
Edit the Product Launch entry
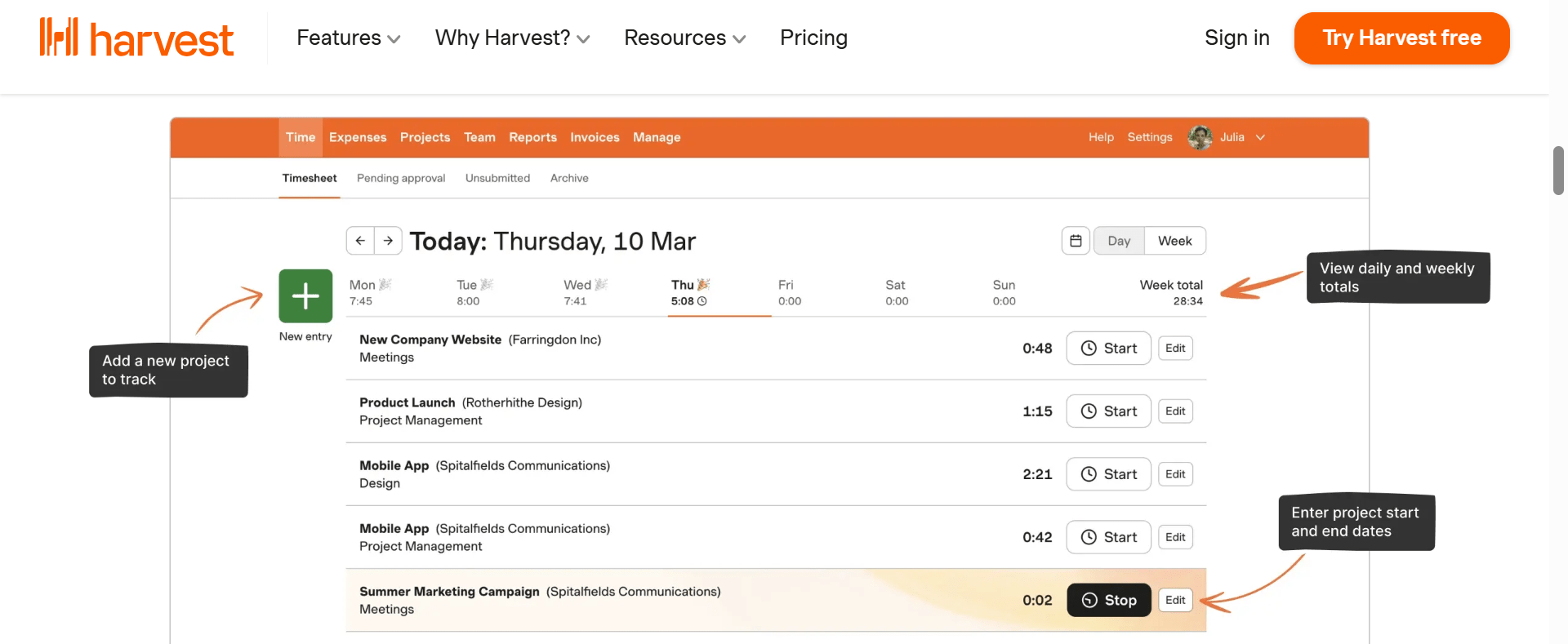coord(1175,411)
